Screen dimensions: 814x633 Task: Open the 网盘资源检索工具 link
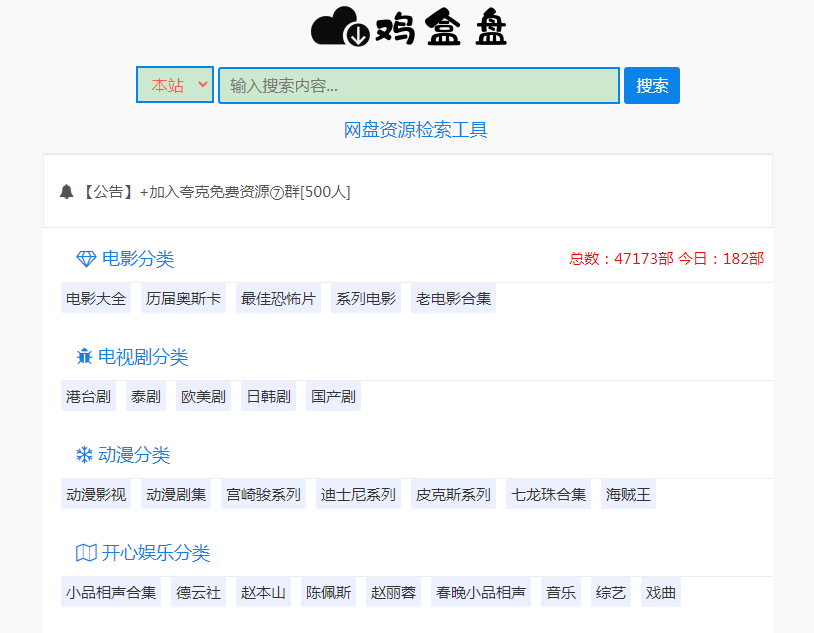416,130
